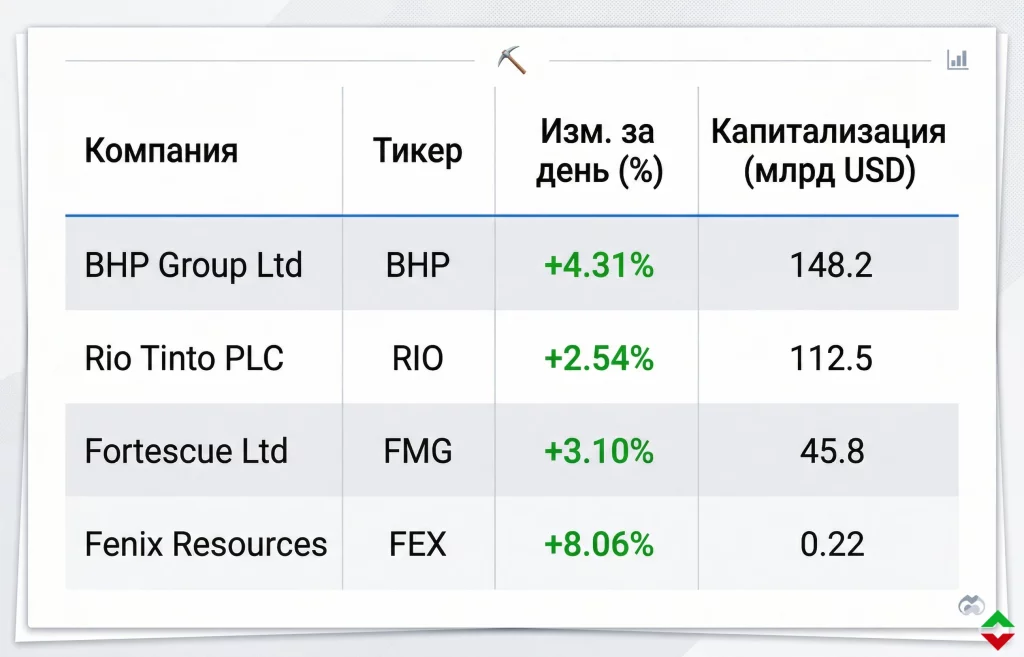Select Rio Tinto PLC company name
Image resolution: width=1024 pixels, height=657 pixels.
coord(184,359)
